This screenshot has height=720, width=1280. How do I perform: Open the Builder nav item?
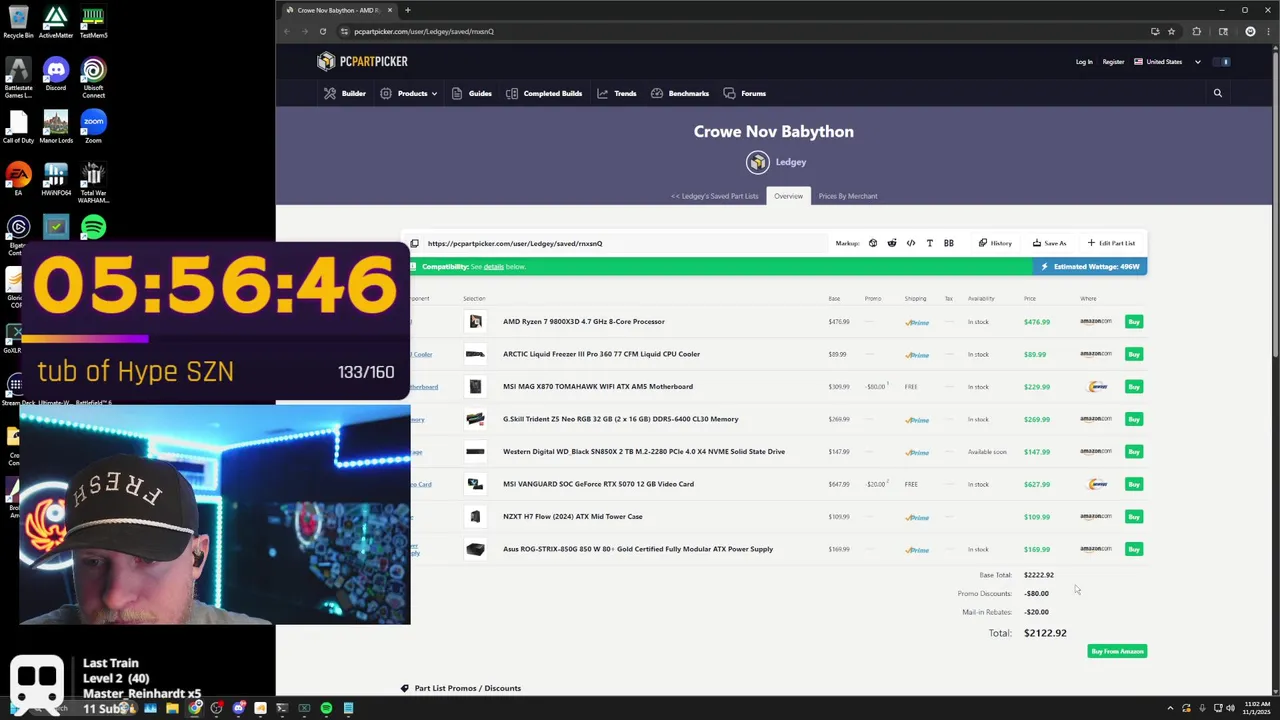(x=345, y=93)
